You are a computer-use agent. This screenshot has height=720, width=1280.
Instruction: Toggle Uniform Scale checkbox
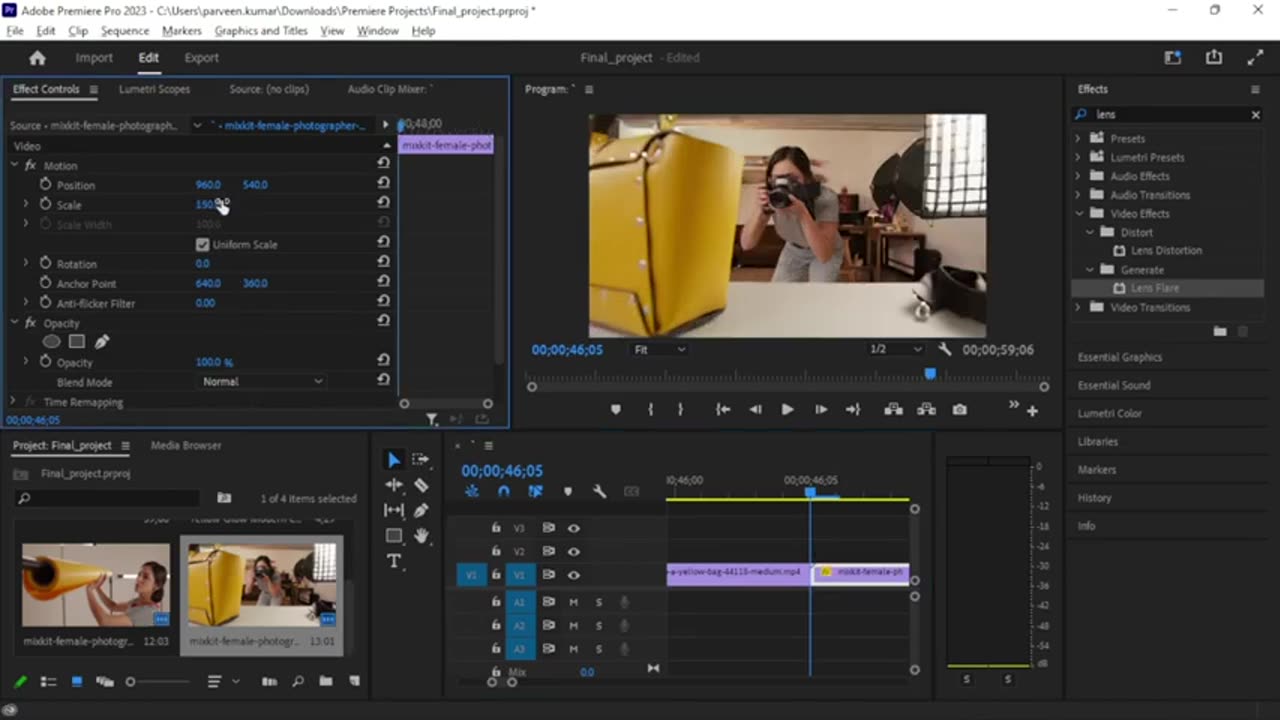pos(203,244)
